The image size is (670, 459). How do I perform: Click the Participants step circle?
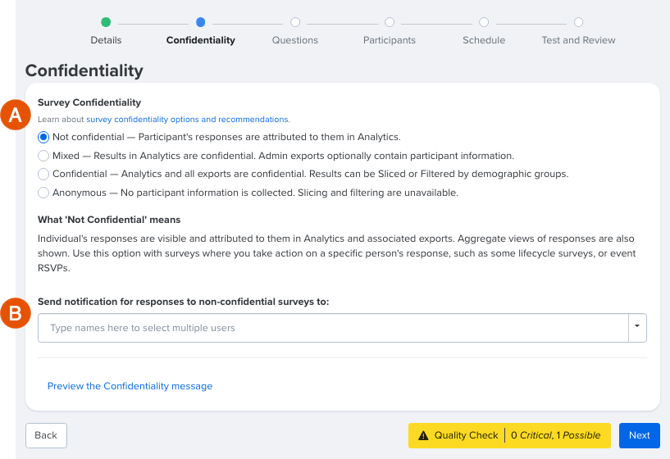(389, 22)
